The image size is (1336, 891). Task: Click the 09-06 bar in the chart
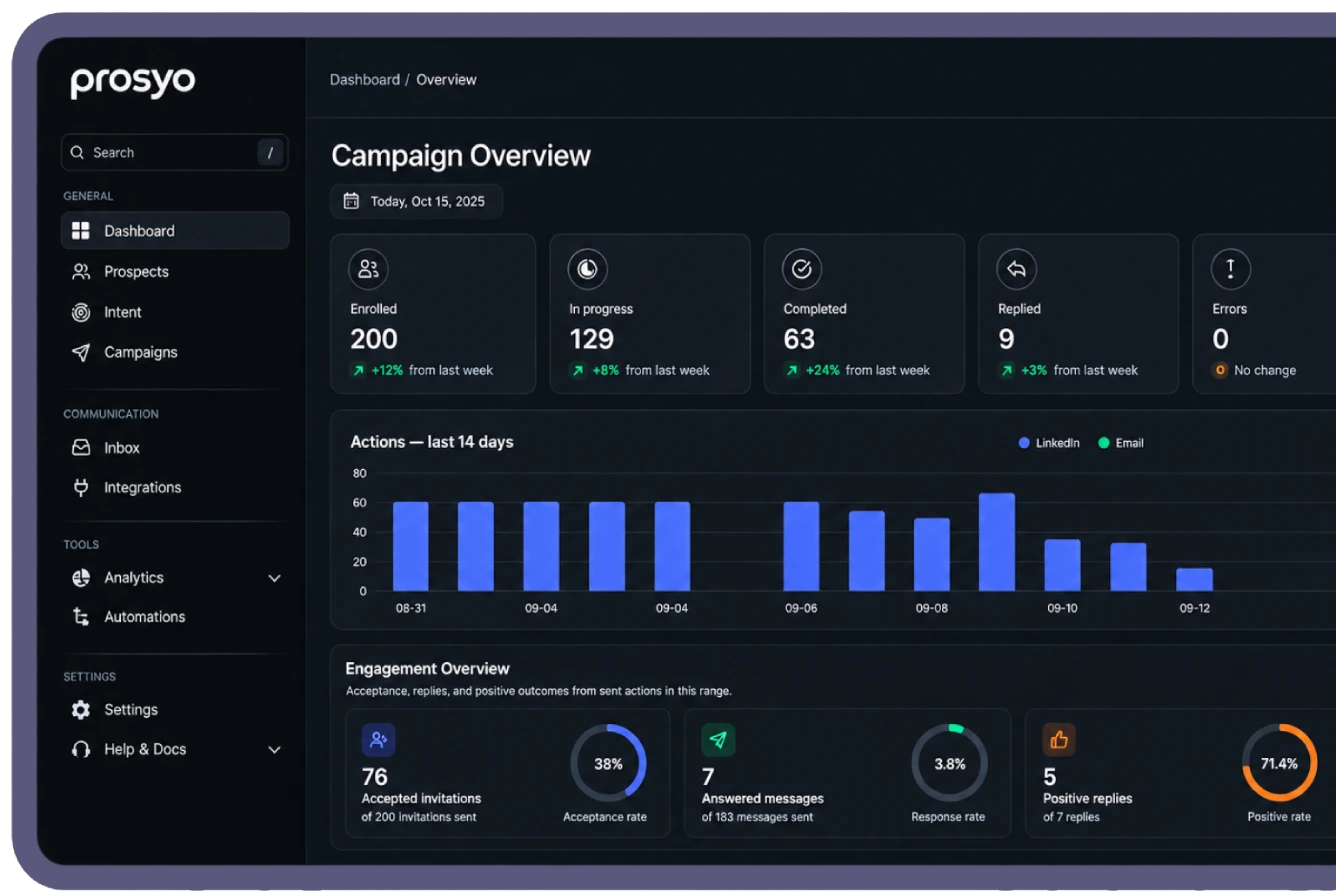point(801,546)
